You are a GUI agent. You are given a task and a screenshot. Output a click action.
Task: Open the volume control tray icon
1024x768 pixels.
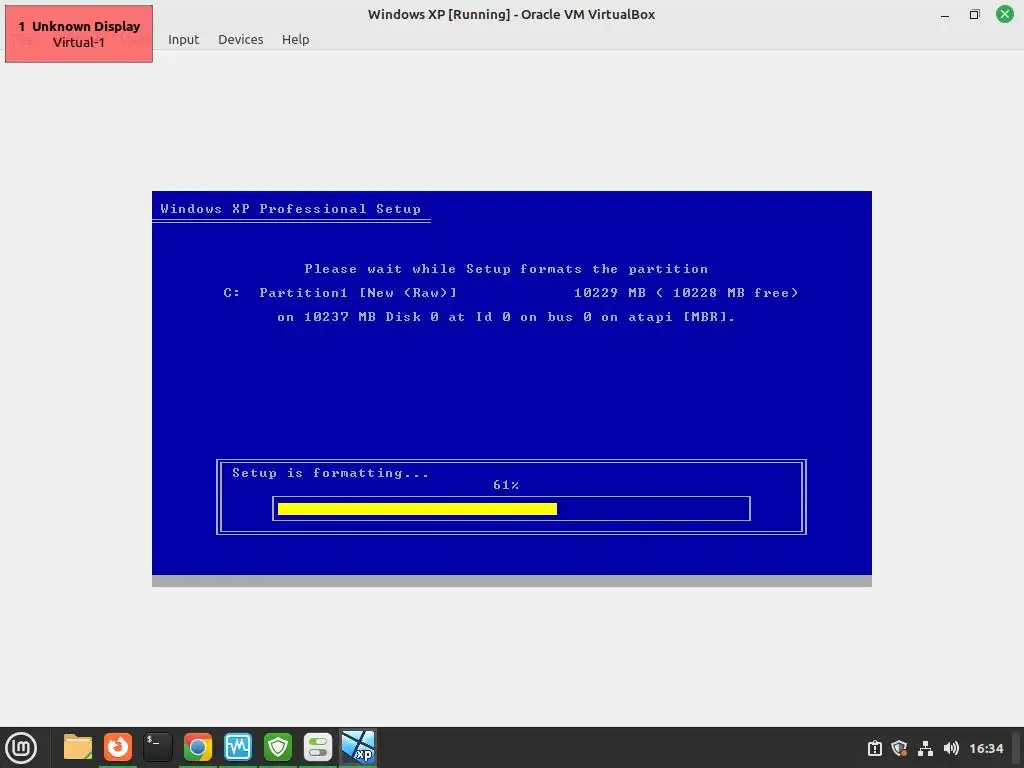pyautogui.click(x=951, y=748)
